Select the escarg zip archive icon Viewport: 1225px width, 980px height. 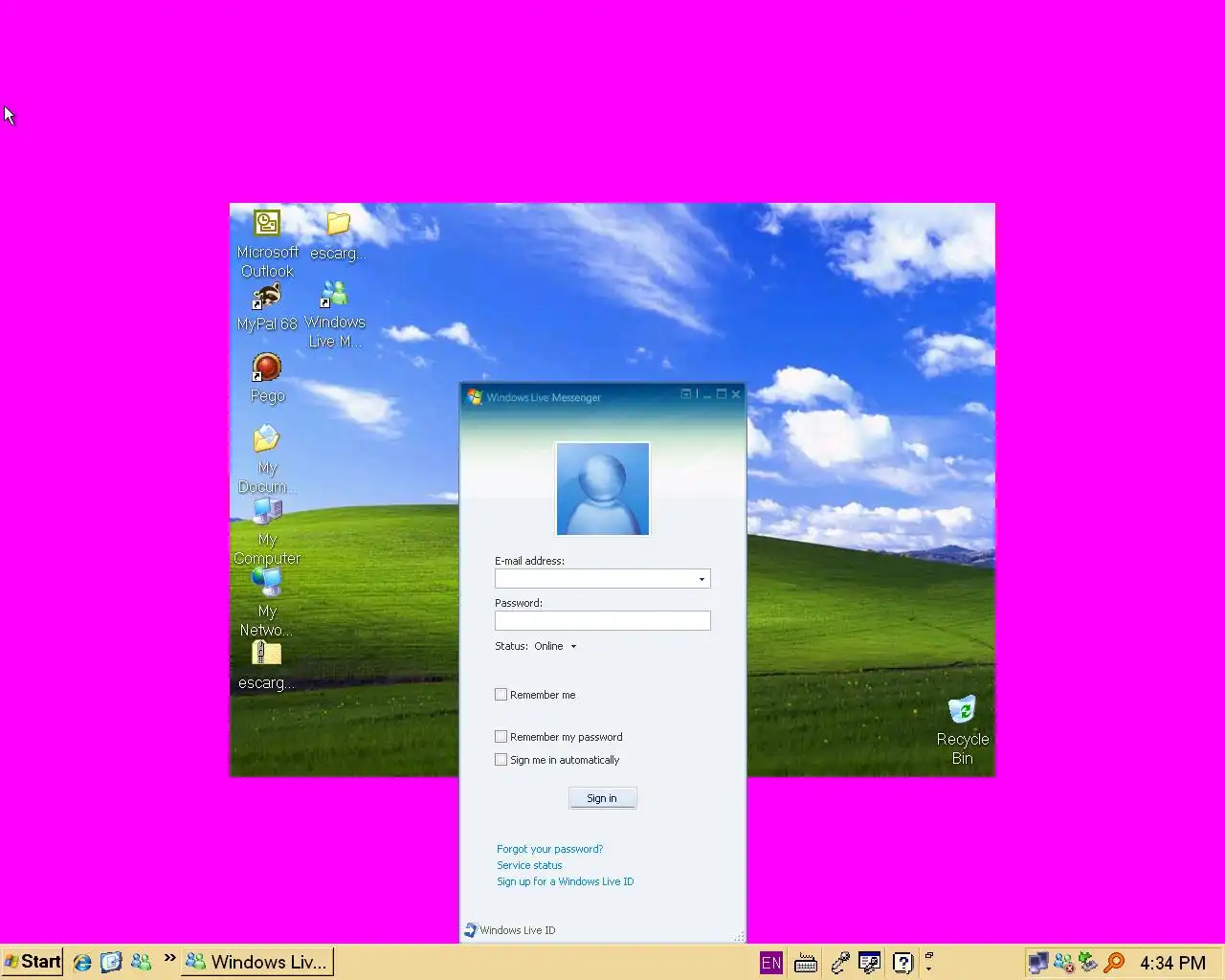266,654
